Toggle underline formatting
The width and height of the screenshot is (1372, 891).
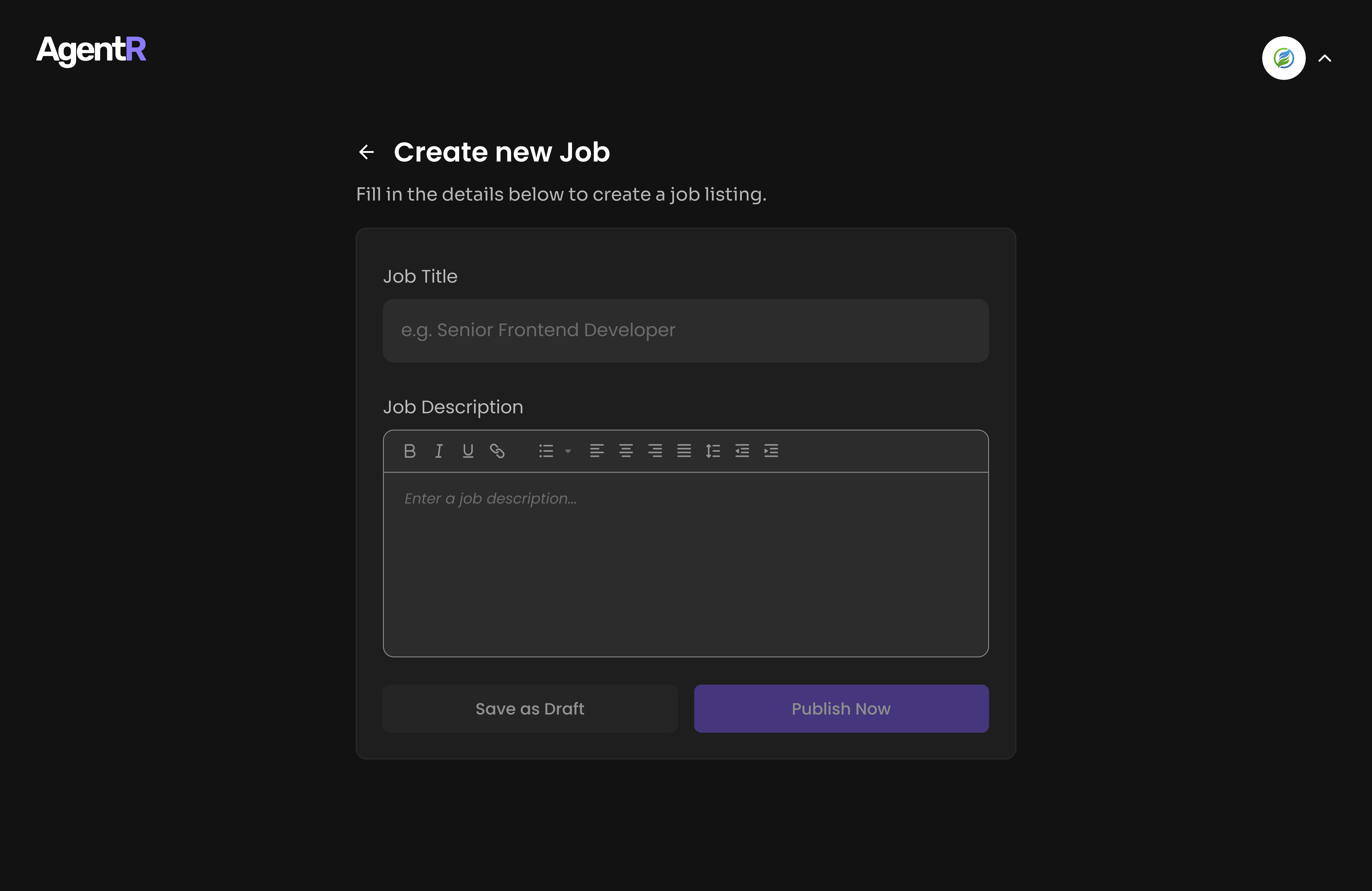coord(468,451)
